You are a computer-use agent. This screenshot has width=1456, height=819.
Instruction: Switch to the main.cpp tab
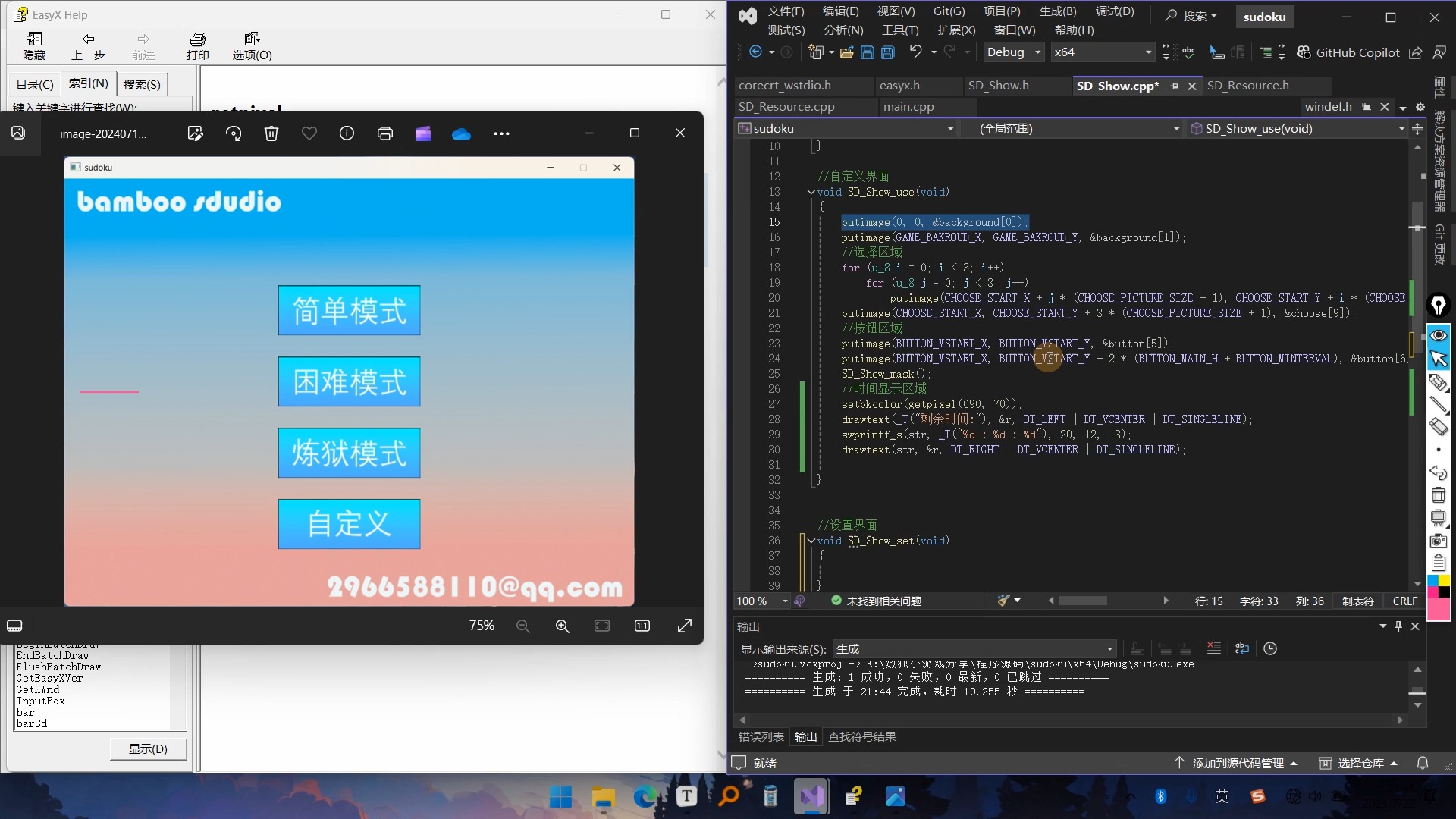point(908,107)
